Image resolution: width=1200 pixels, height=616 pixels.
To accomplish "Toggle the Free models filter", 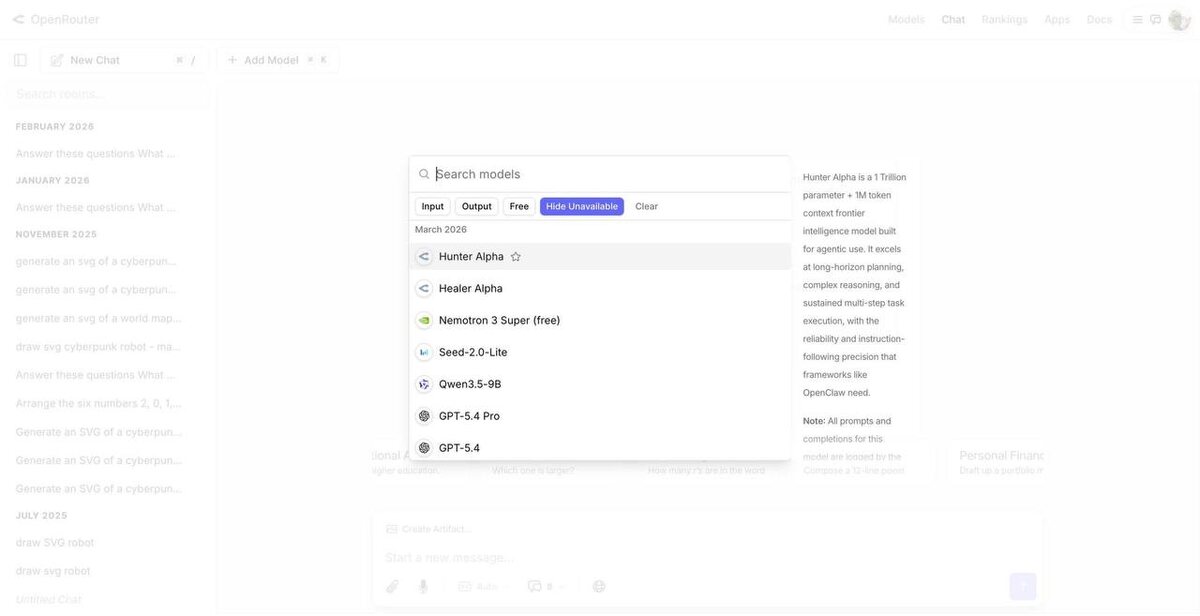I will [519, 207].
